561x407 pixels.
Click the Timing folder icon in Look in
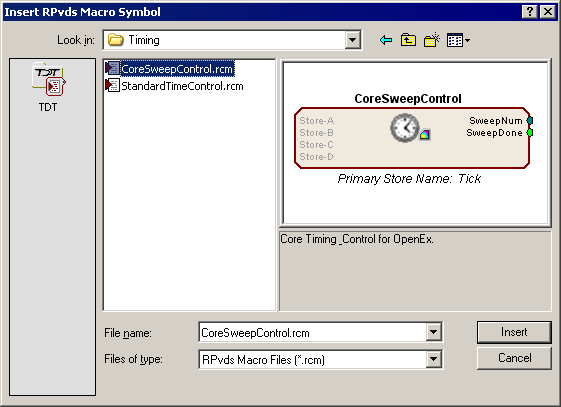(116, 39)
